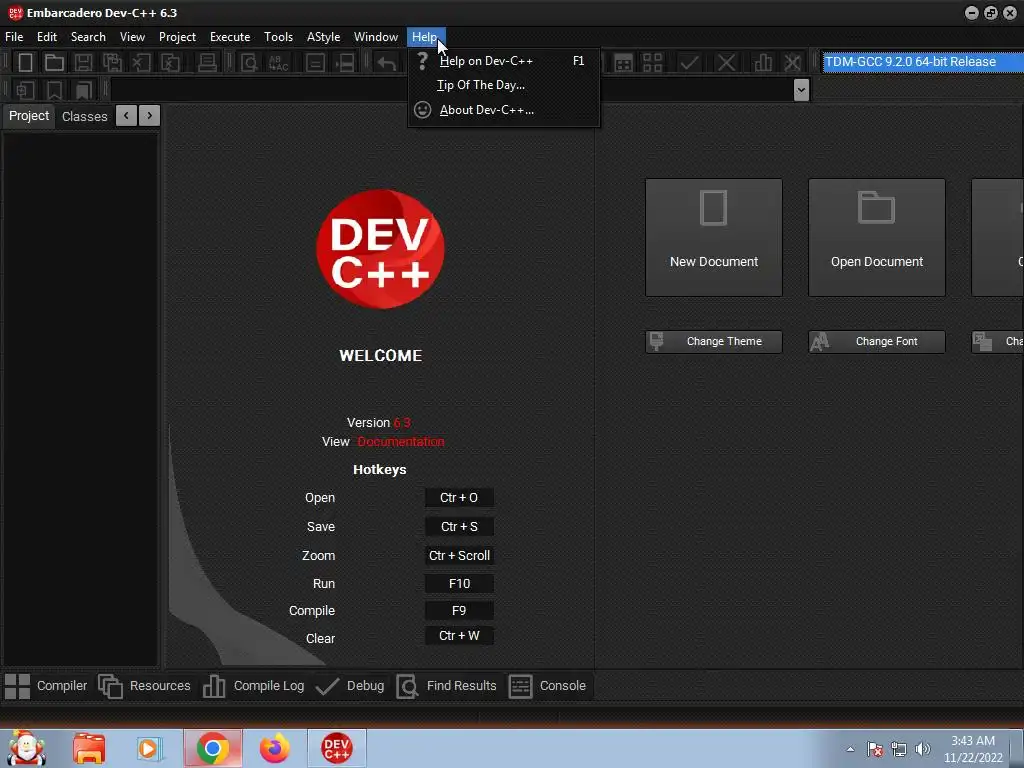
Task: Click the New source file toolbar icon
Action: pos(25,63)
